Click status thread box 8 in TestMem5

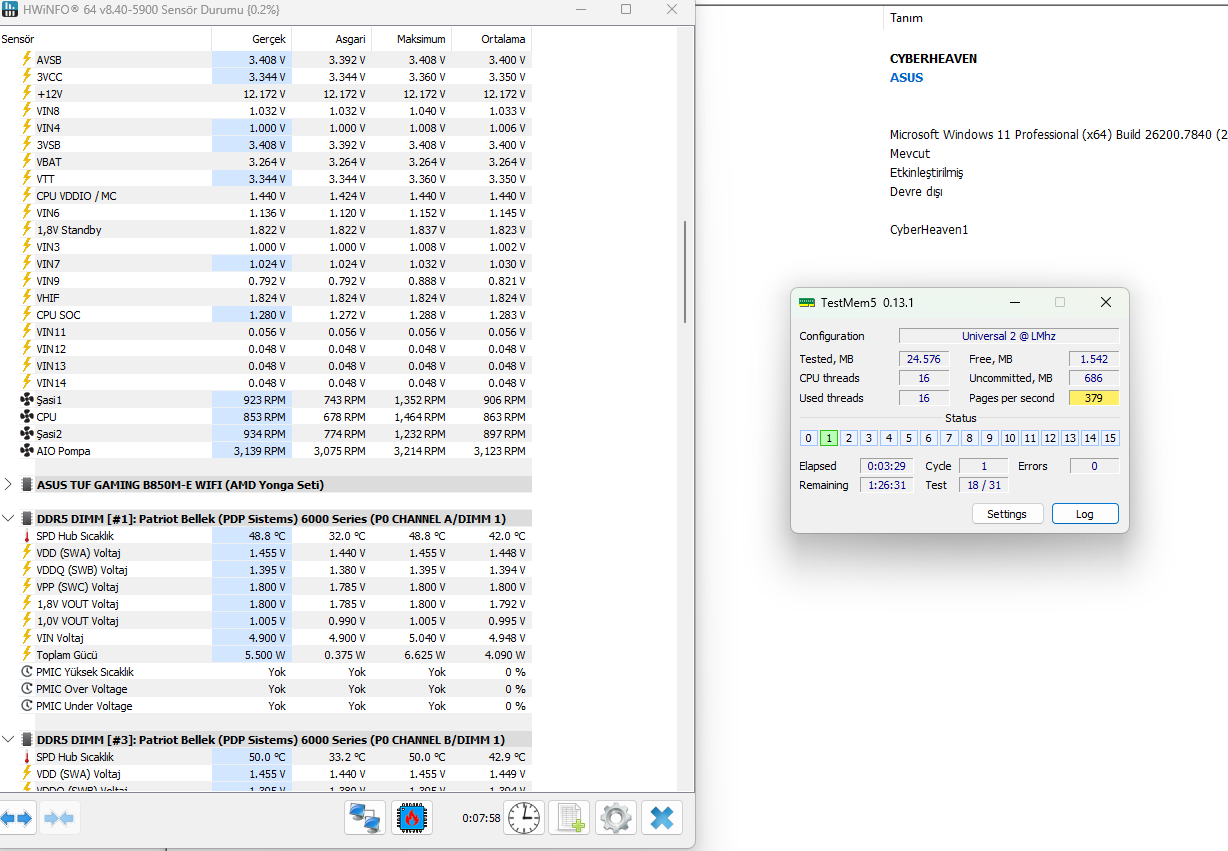click(969, 438)
